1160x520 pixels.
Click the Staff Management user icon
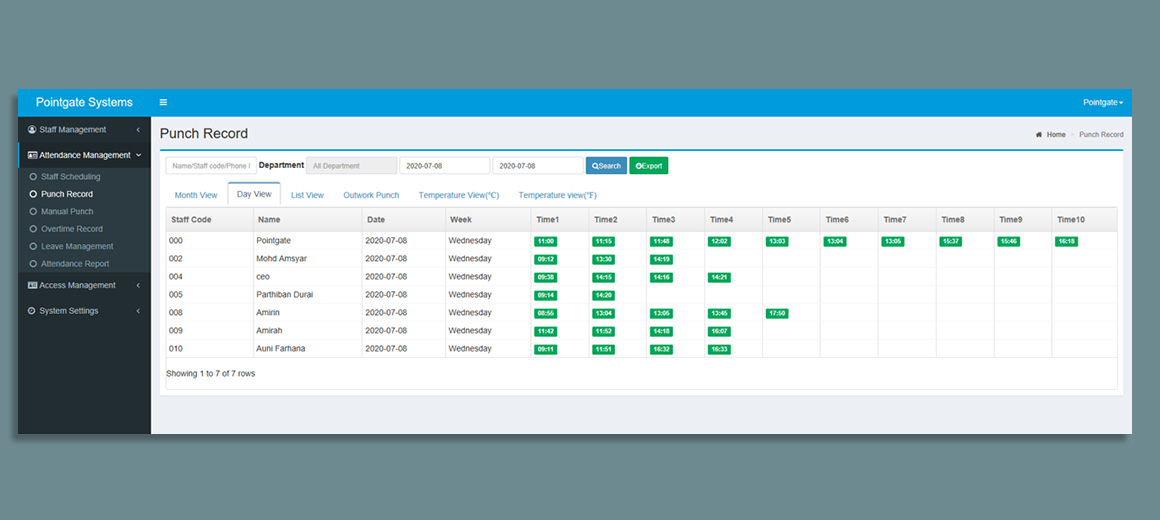pos(32,129)
